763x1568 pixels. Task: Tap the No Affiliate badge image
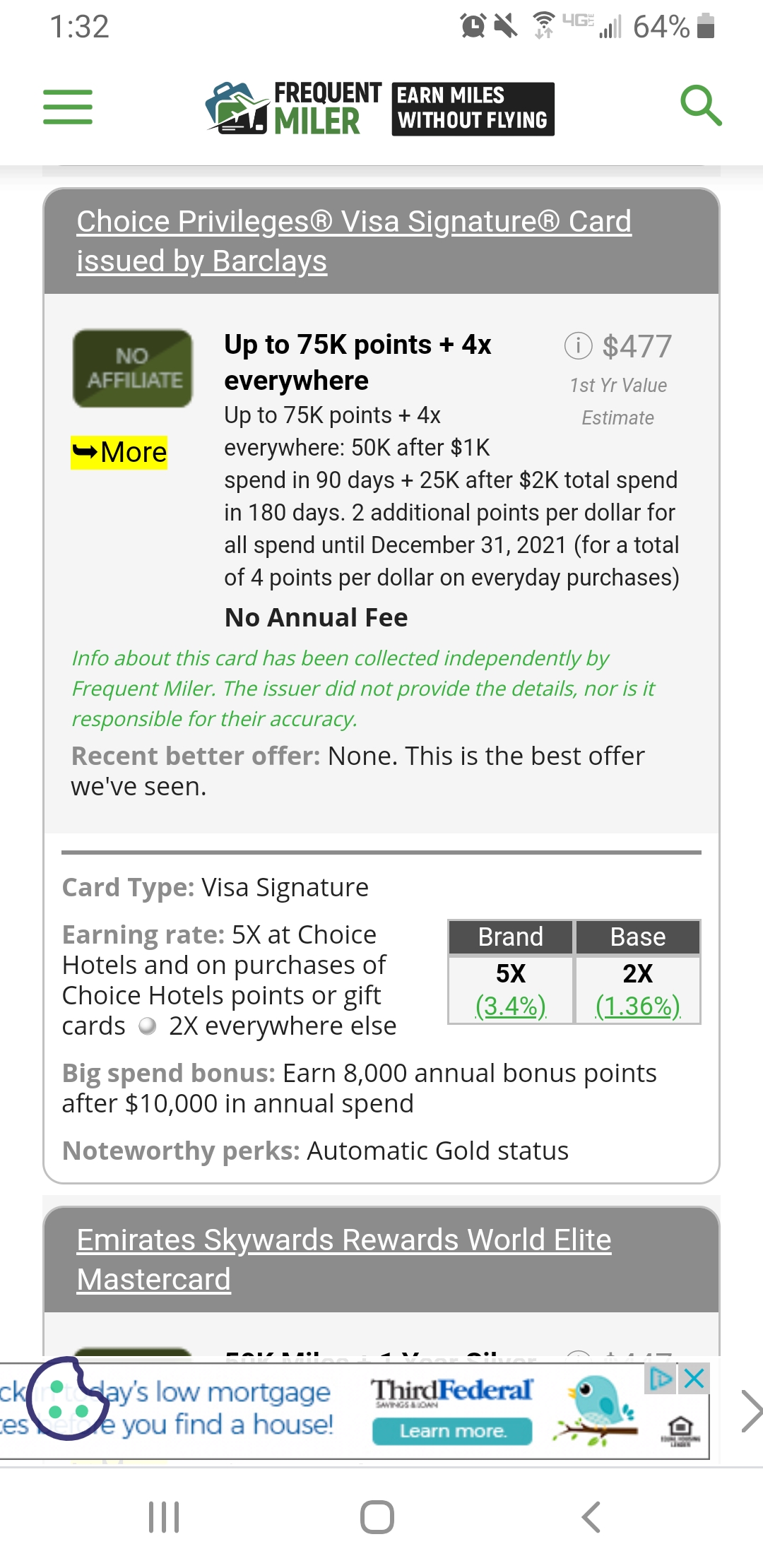click(x=133, y=368)
